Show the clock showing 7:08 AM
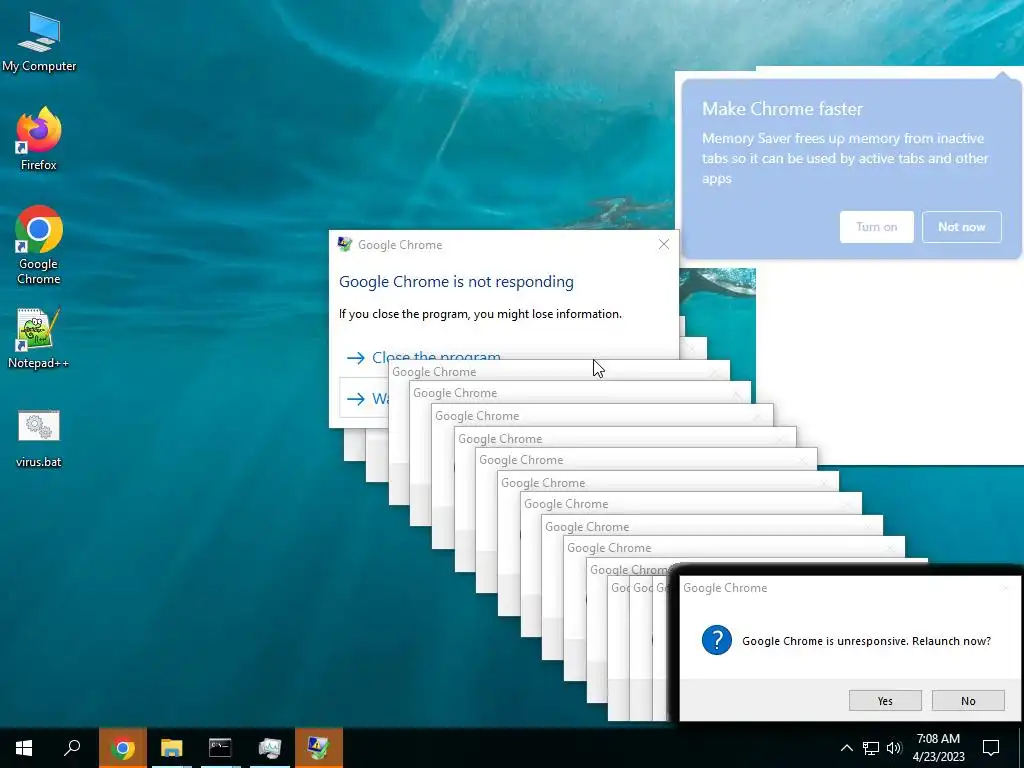The image size is (1024, 768). (x=938, y=748)
